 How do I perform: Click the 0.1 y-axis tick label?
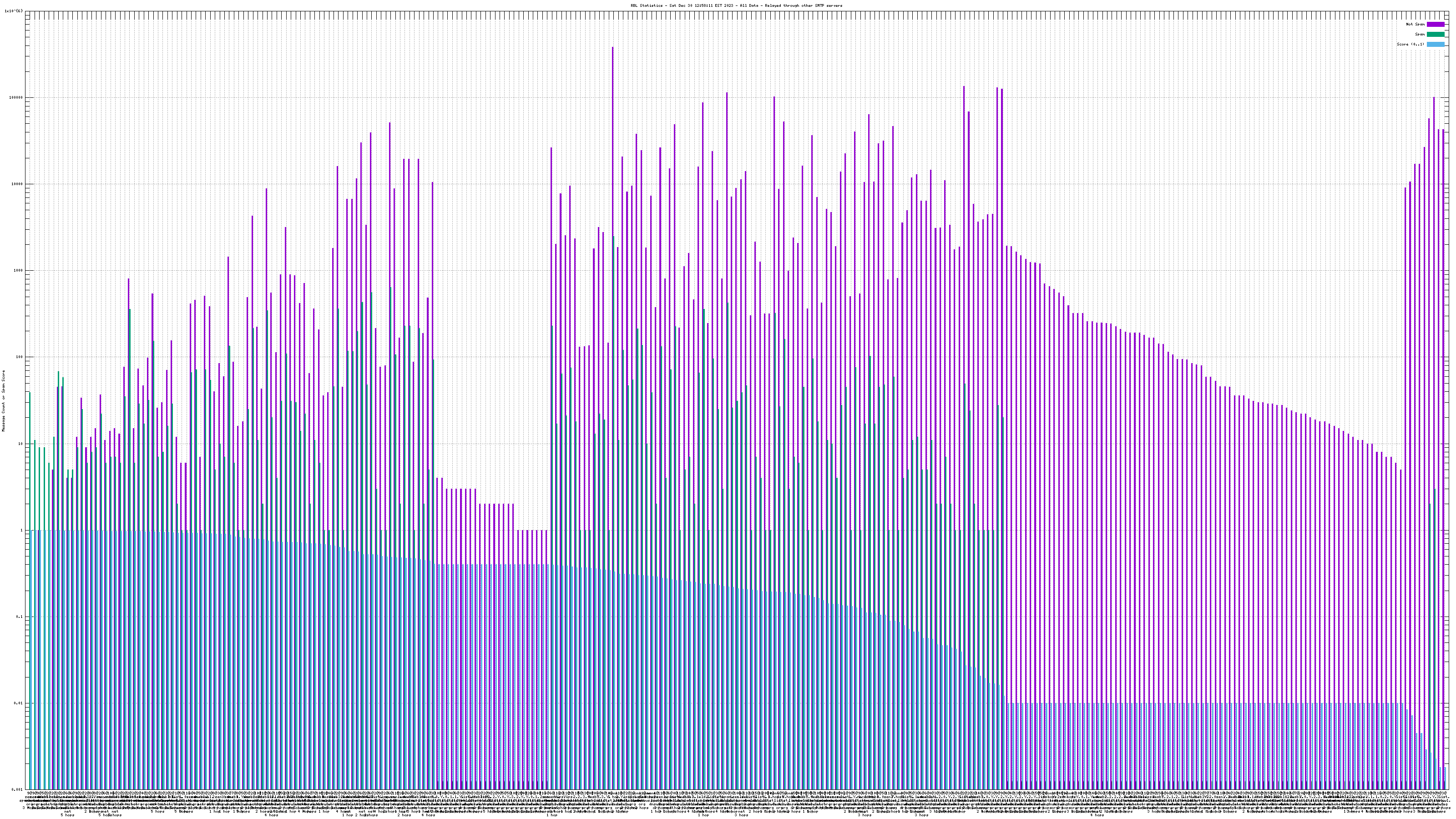(20, 617)
